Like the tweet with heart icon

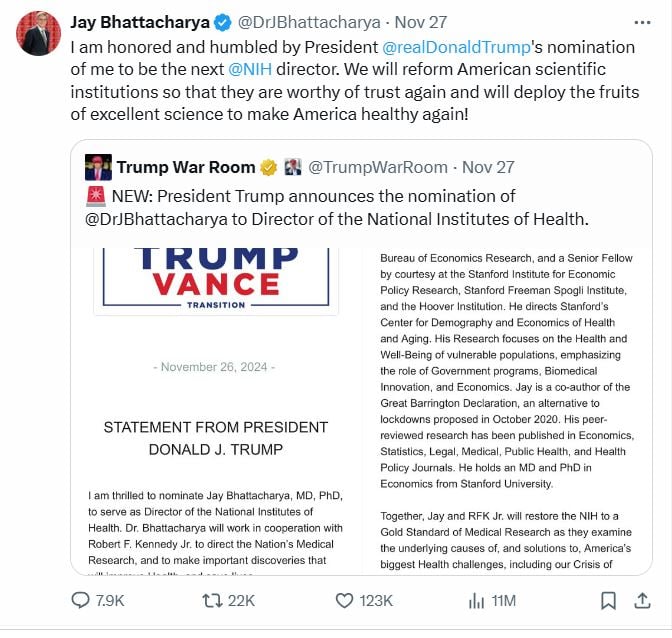click(344, 600)
